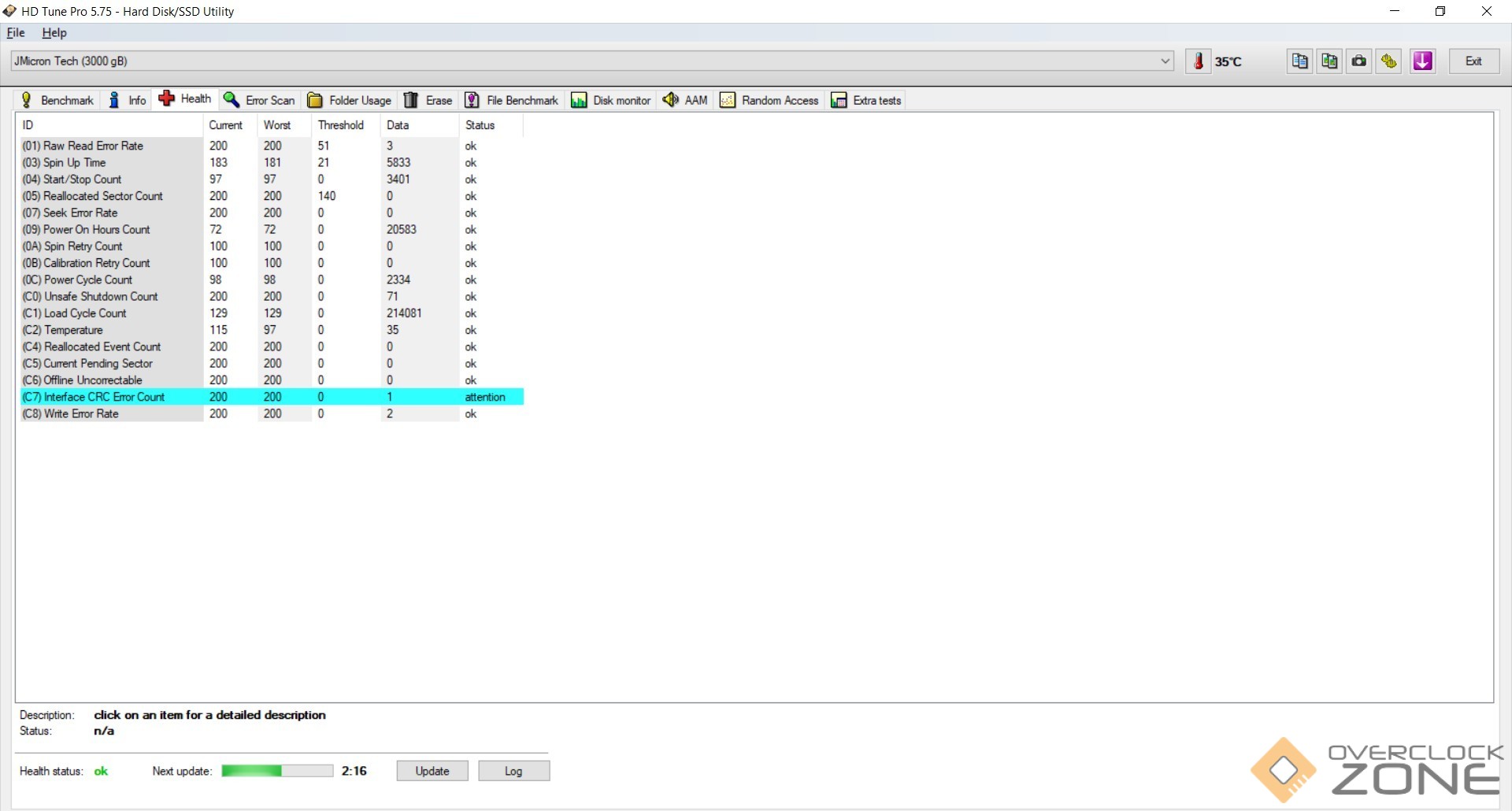The width and height of the screenshot is (1512, 811).
Task: Select the (07) Seek Error Rate row
Action: [272, 213]
